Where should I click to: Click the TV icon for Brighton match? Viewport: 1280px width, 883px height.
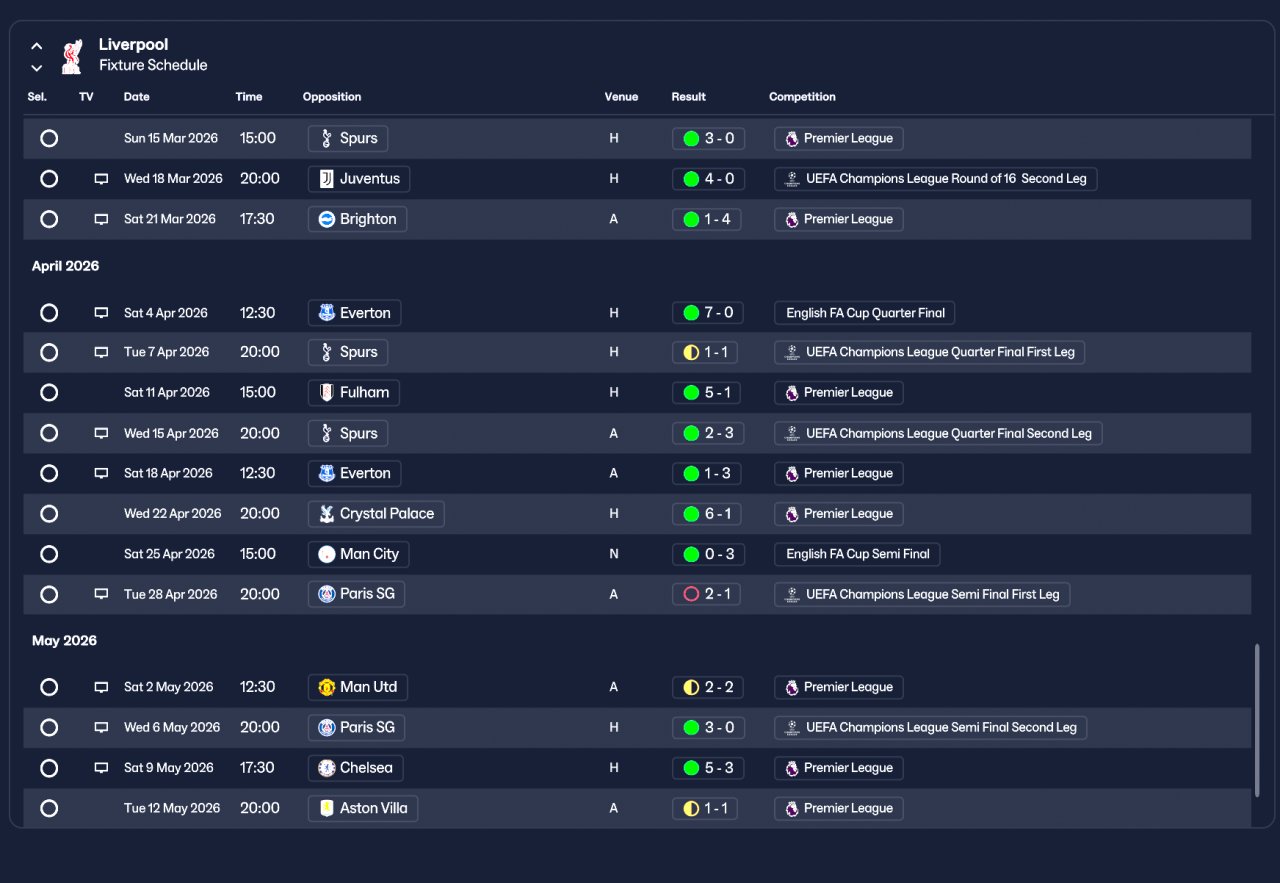(101, 219)
